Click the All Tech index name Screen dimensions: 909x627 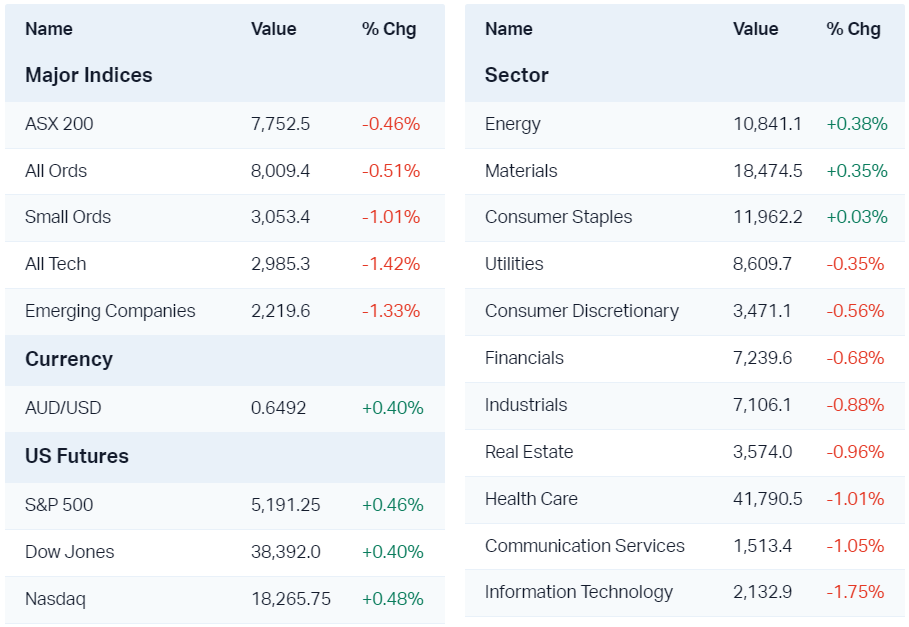(x=56, y=264)
